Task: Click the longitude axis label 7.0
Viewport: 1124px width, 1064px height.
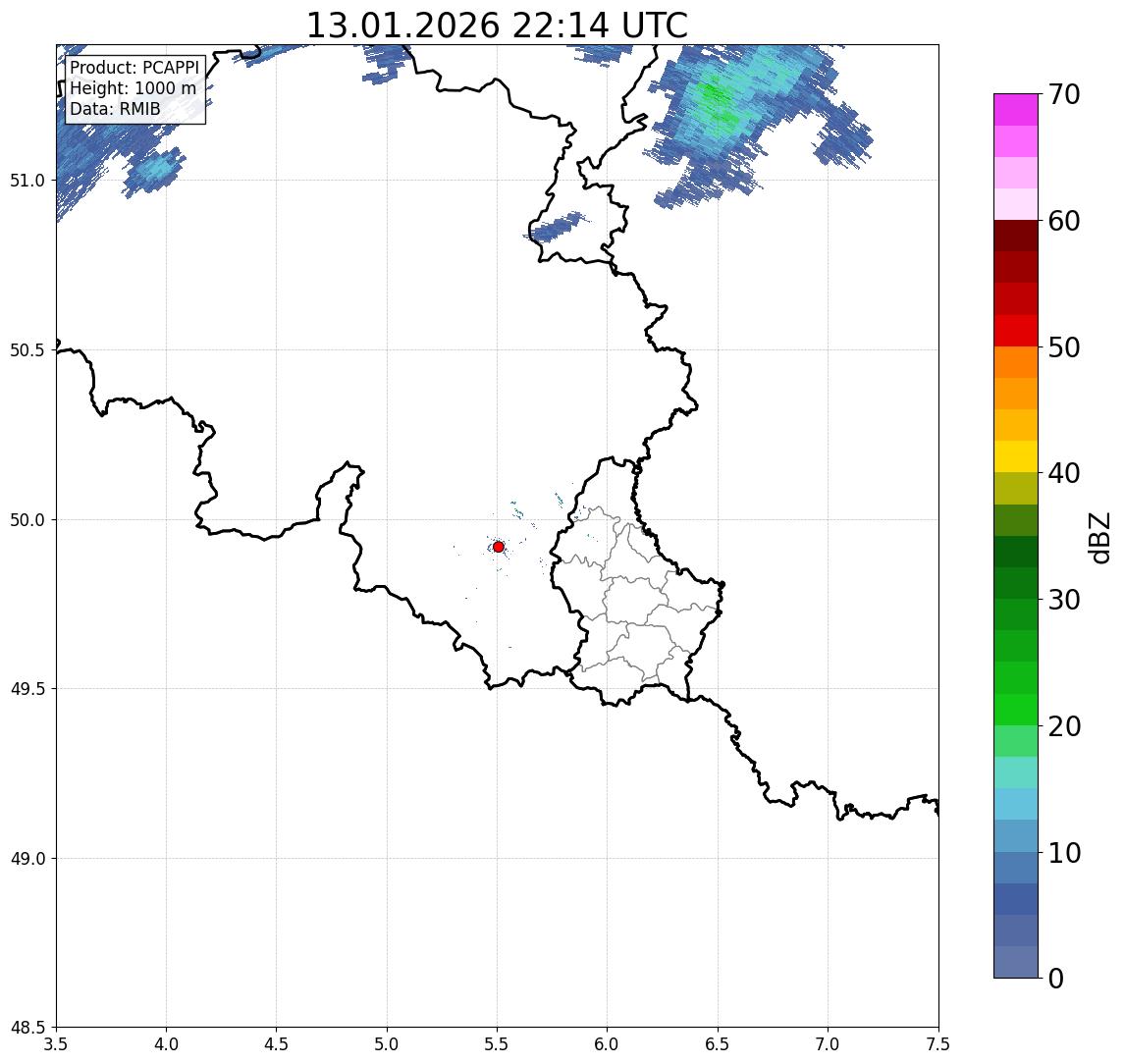Action: [828, 1044]
